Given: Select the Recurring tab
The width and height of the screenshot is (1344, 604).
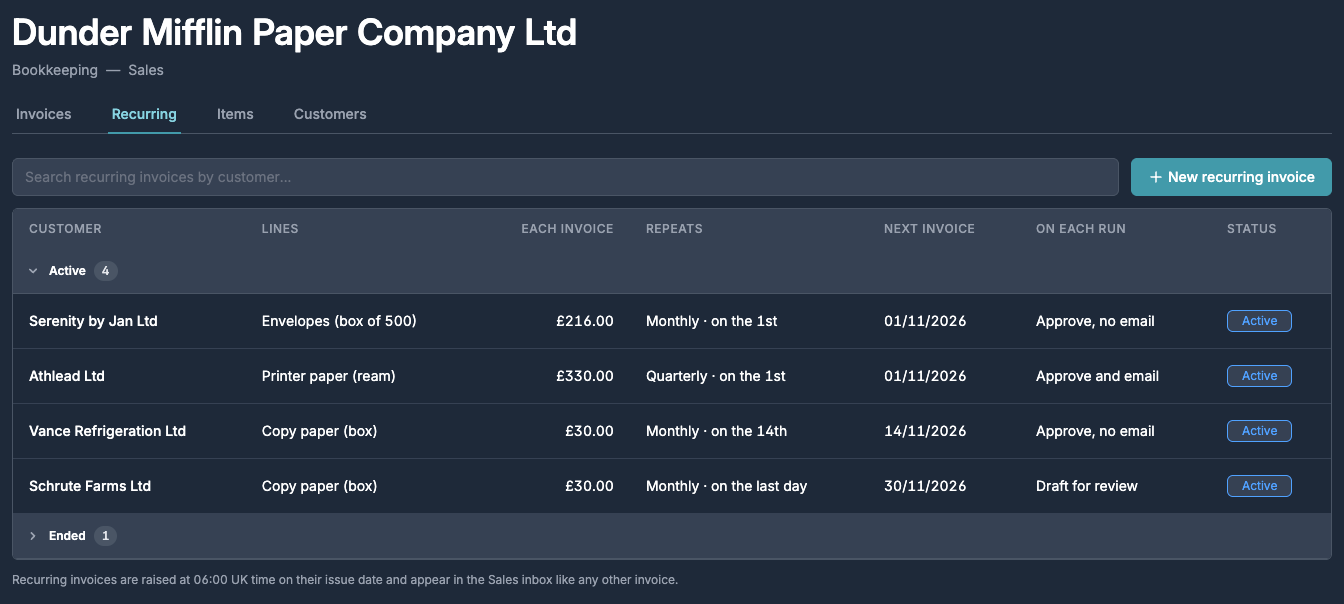Looking at the screenshot, I should [144, 114].
